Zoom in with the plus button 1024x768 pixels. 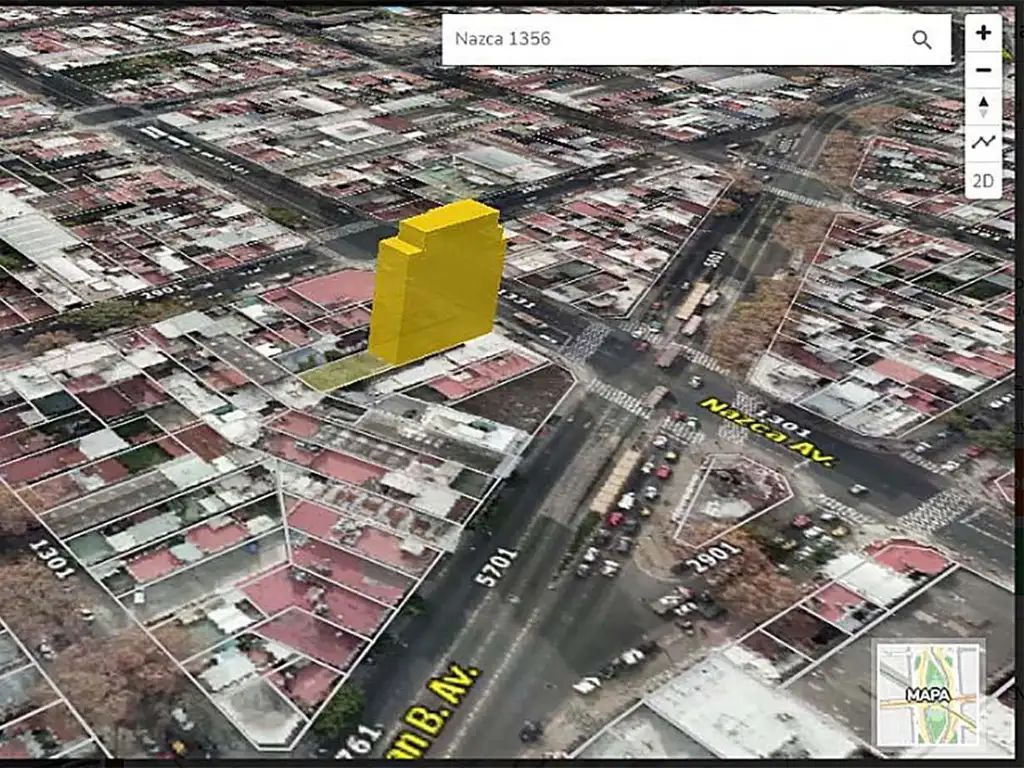point(983,33)
